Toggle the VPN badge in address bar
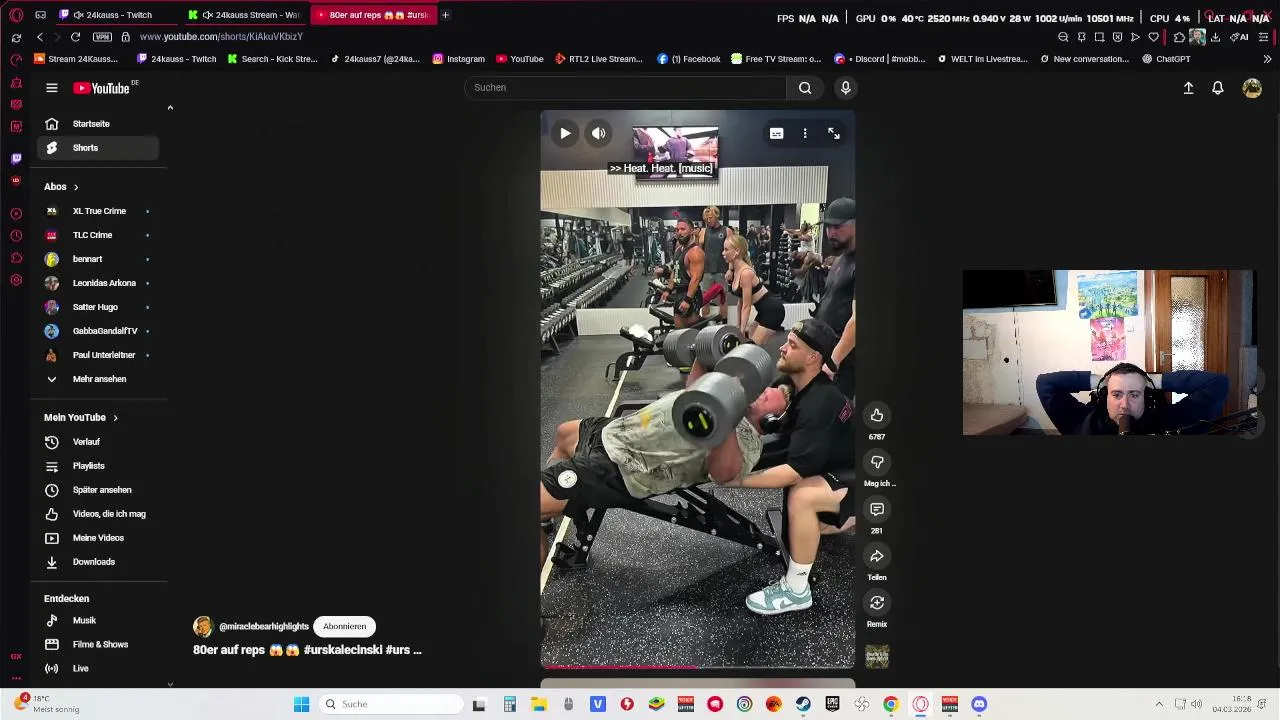This screenshot has height=720, width=1280. click(102, 37)
